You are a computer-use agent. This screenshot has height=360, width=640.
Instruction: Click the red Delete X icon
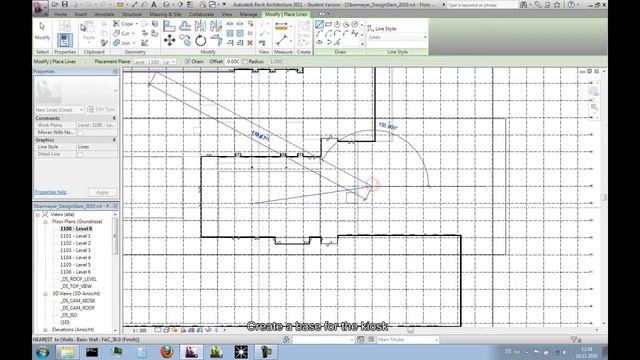tap(250, 42)
